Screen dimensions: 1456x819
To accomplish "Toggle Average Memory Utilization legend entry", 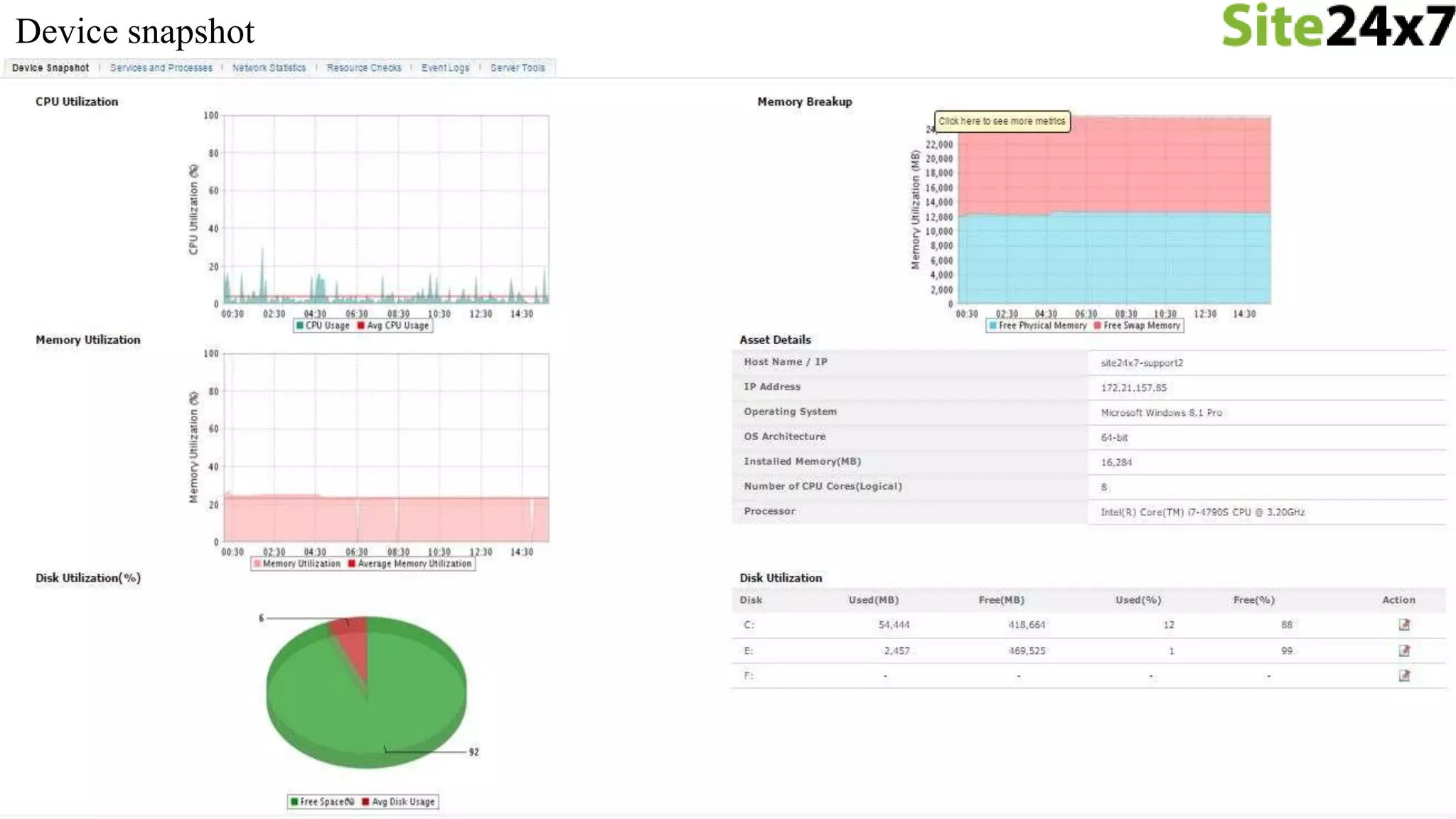I will [414, 564].
